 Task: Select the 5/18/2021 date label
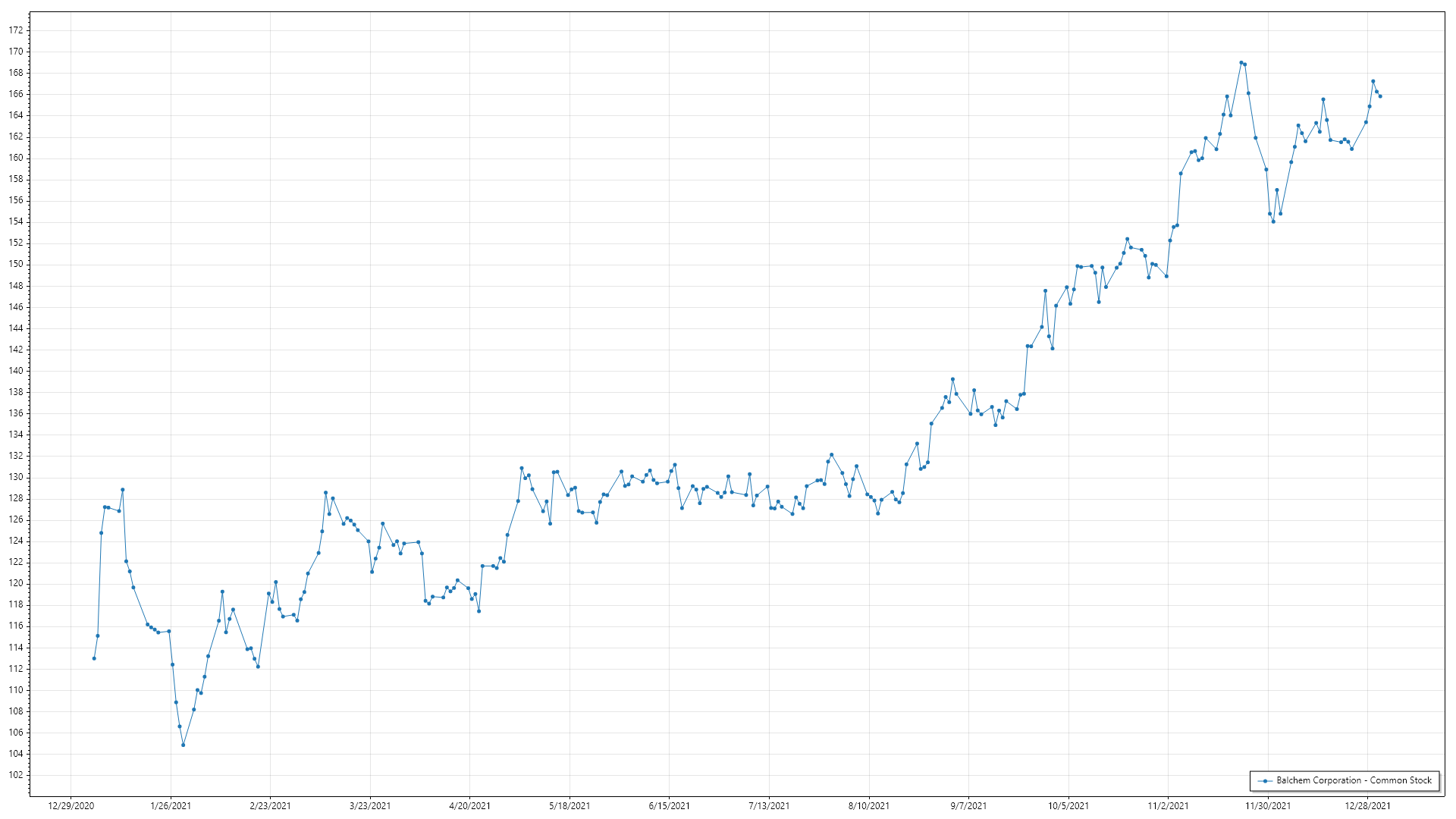click(570, 805)
